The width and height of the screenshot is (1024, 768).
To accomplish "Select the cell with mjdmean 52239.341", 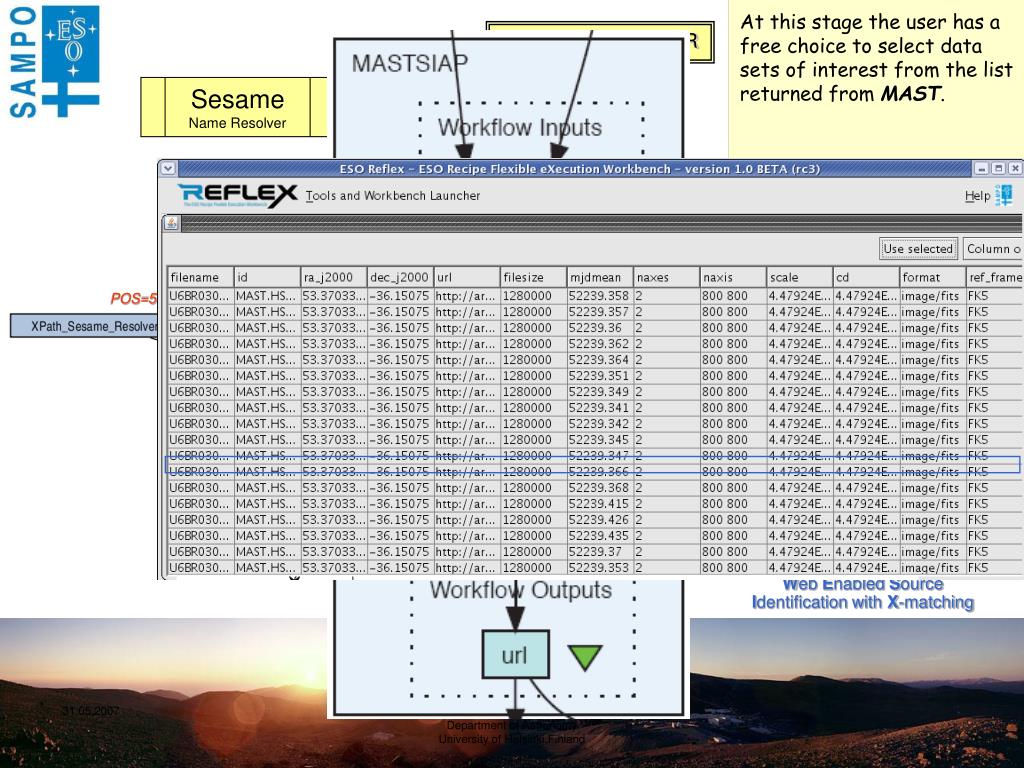I will (600, 408).
